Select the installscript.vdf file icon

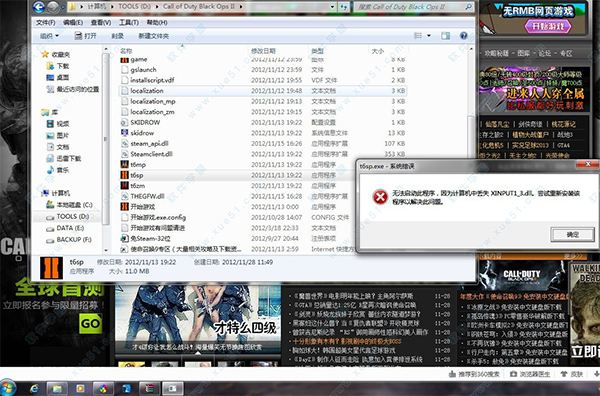124,80
